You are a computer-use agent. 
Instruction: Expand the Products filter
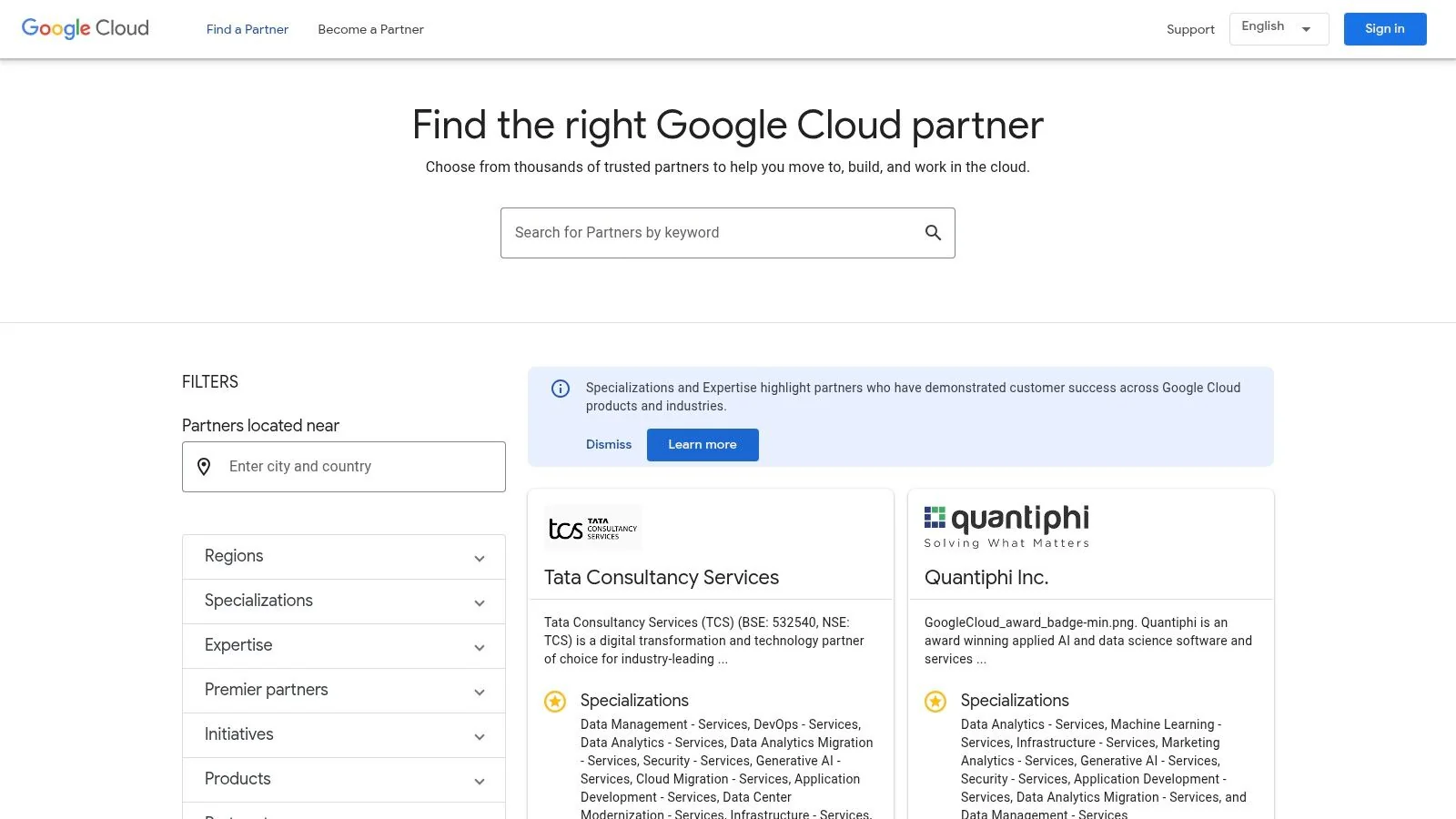(343, 779)
